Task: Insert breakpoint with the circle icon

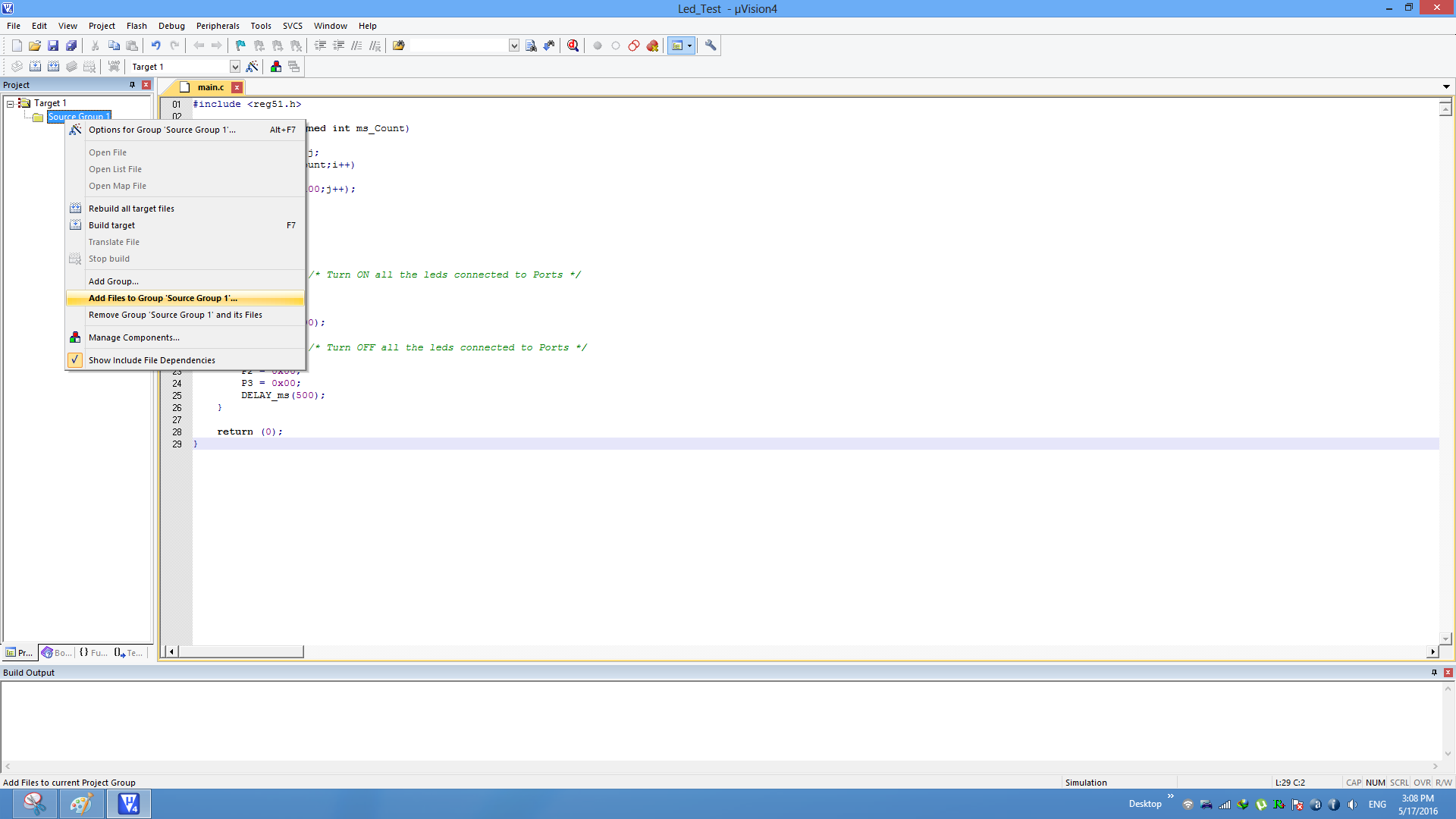Action: tap(598, 45)
